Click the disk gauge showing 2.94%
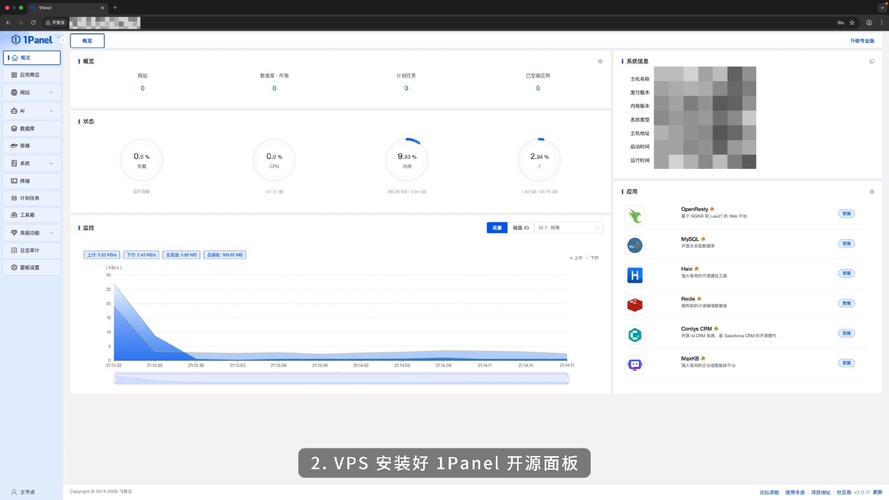This screenshot has height=500, width=889. [x=539, y=160]
